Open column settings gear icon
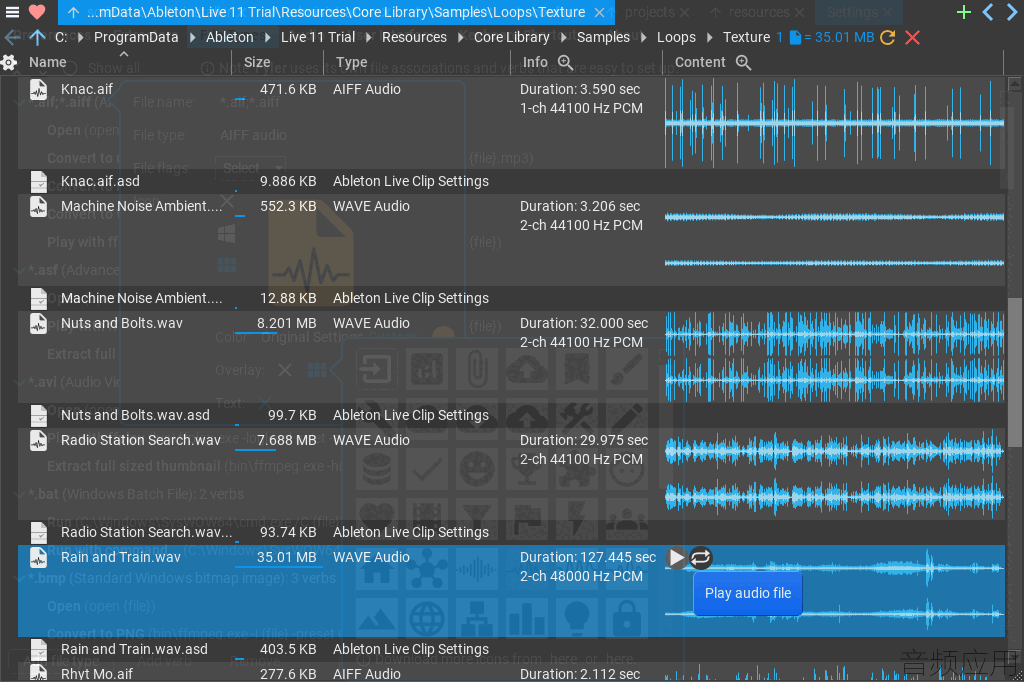Viewport: 1024px width, 682px height. point(9,63)
